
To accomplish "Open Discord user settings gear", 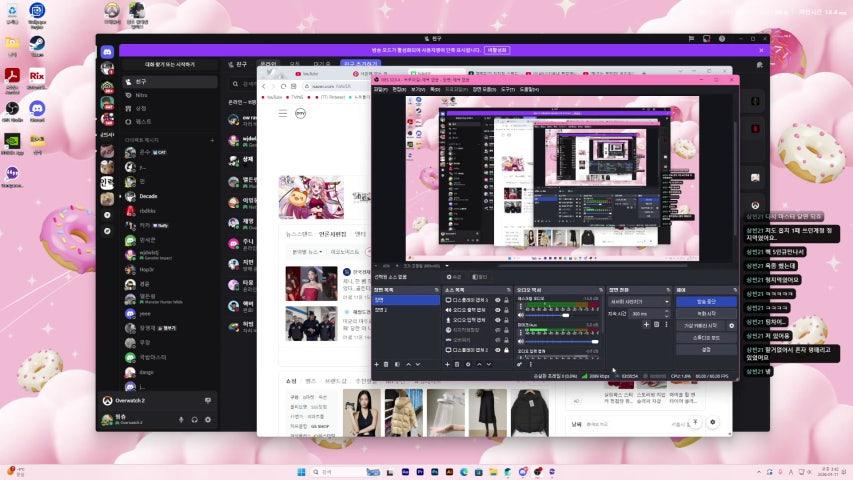I will pos(208,420).
